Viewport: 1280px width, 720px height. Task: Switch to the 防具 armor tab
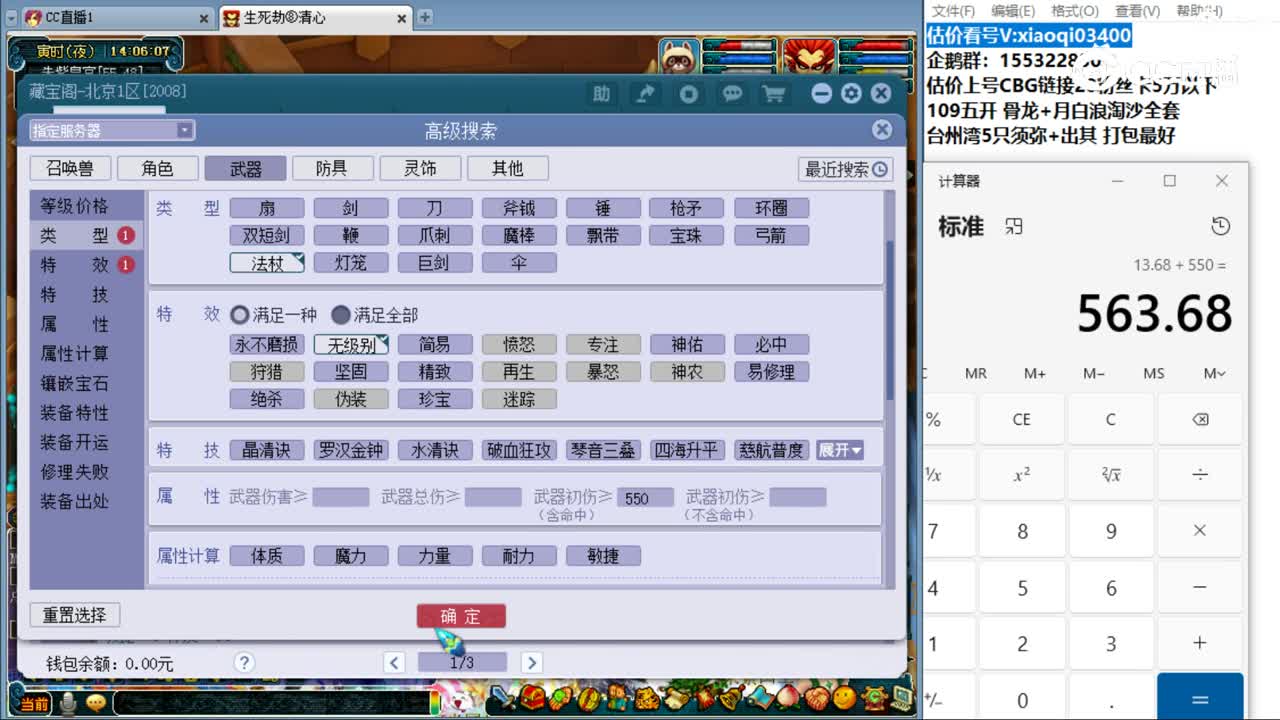pos(332,167)
